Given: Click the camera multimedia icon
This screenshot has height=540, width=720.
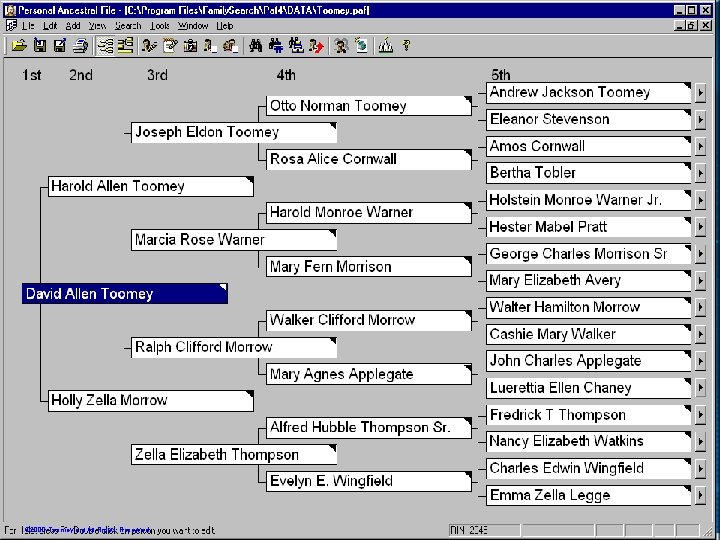Looking at the screenshot, I should 190,45.
